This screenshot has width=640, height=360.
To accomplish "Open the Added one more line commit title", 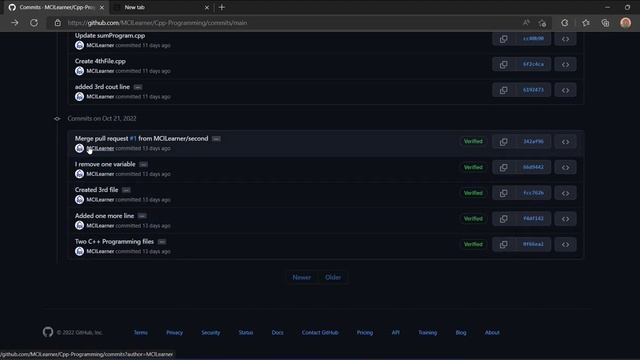I will point(104,216).
